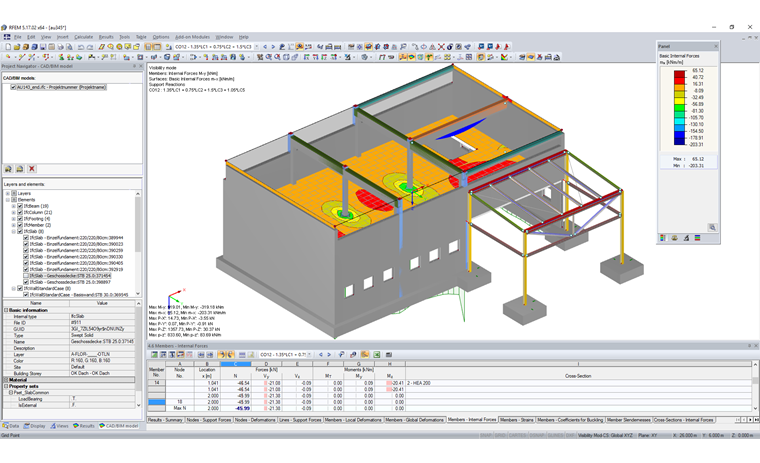Screen dimensions: 760x463
Task: Switch to Nodes - Deformations tab
Action: (x=255, y=420)
